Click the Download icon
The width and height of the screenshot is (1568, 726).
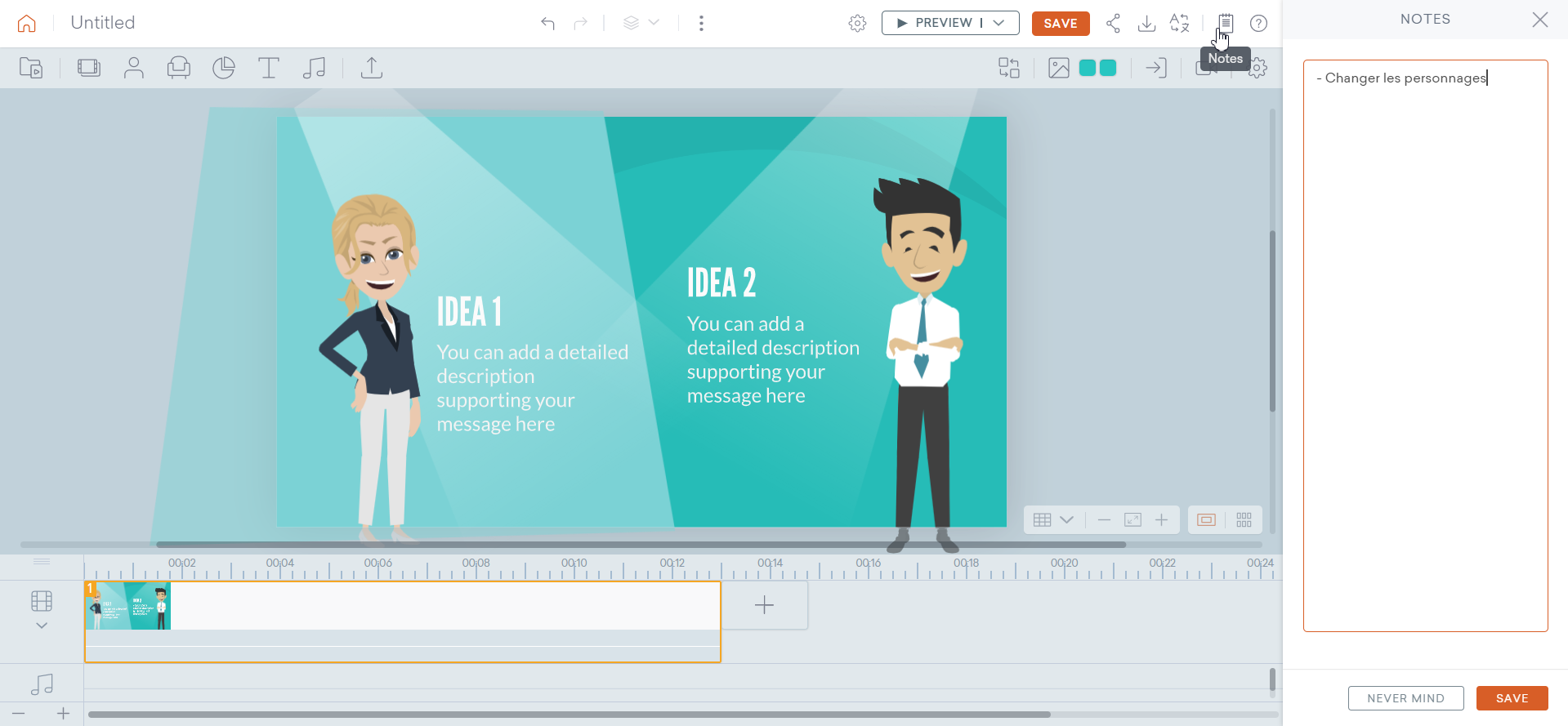(x=1146, y=23)
